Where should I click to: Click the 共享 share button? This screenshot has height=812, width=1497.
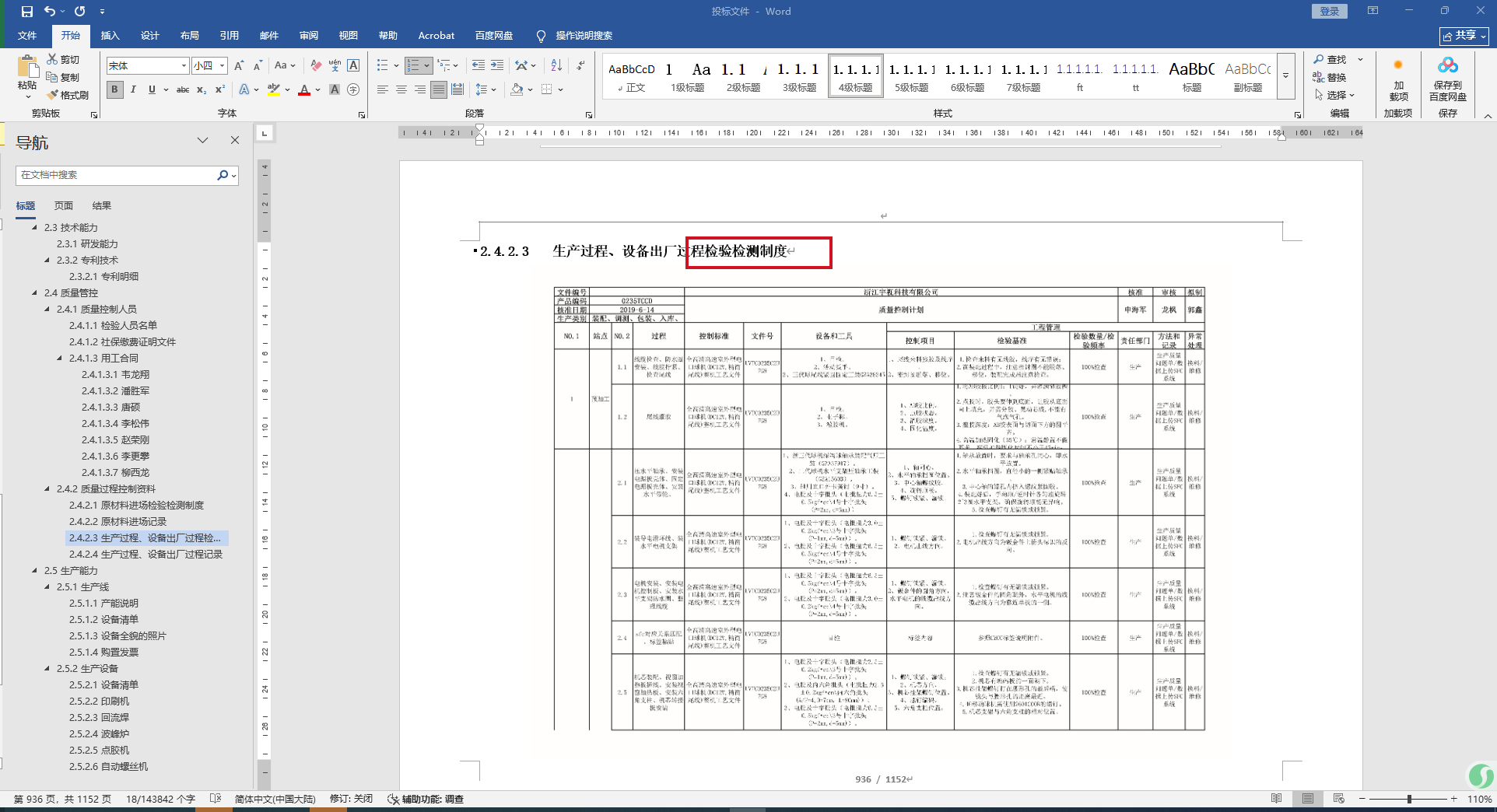point(1464,36)
